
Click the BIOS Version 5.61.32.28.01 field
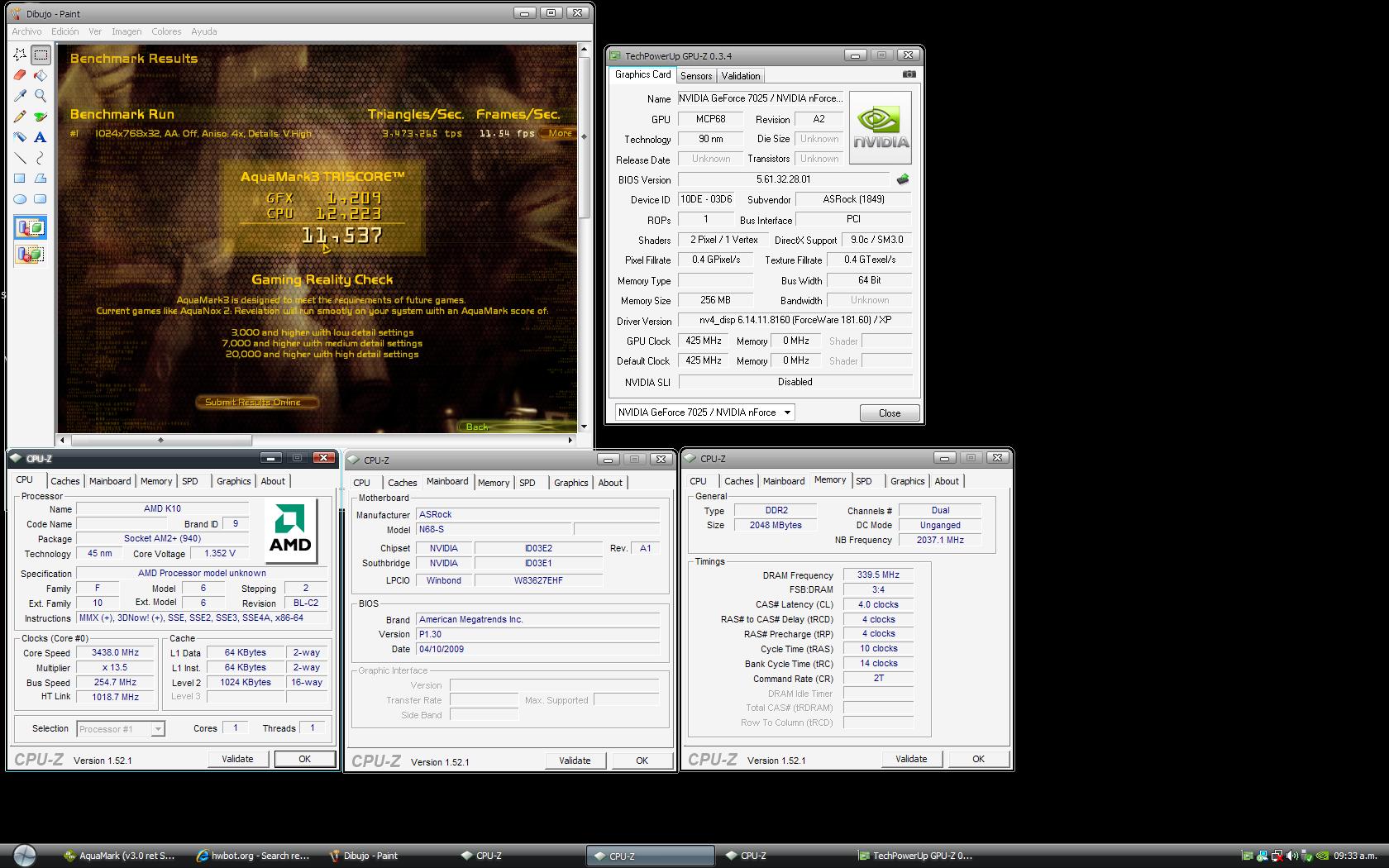click(x=783, y=179)
